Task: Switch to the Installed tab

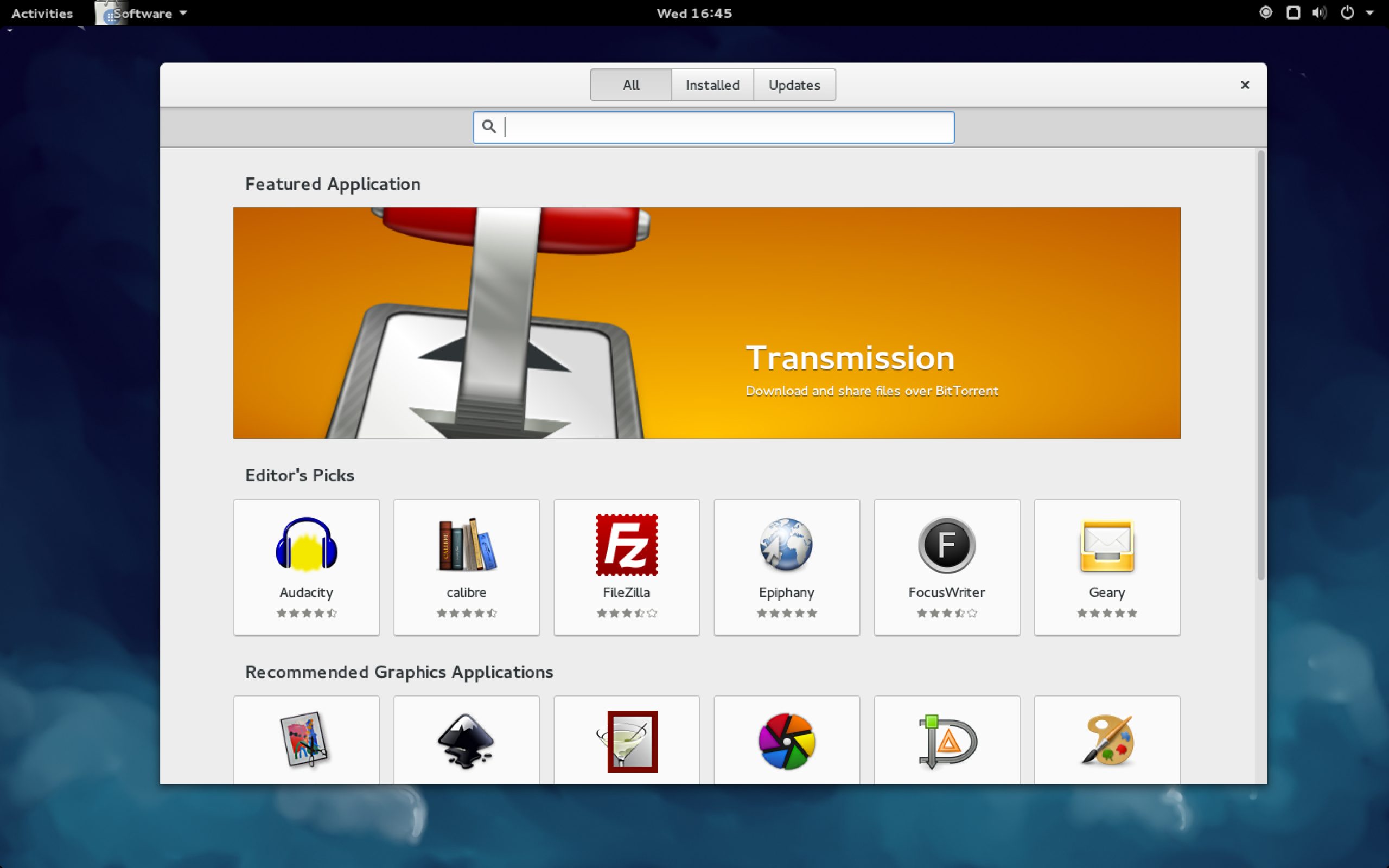Action: [712, 85]
